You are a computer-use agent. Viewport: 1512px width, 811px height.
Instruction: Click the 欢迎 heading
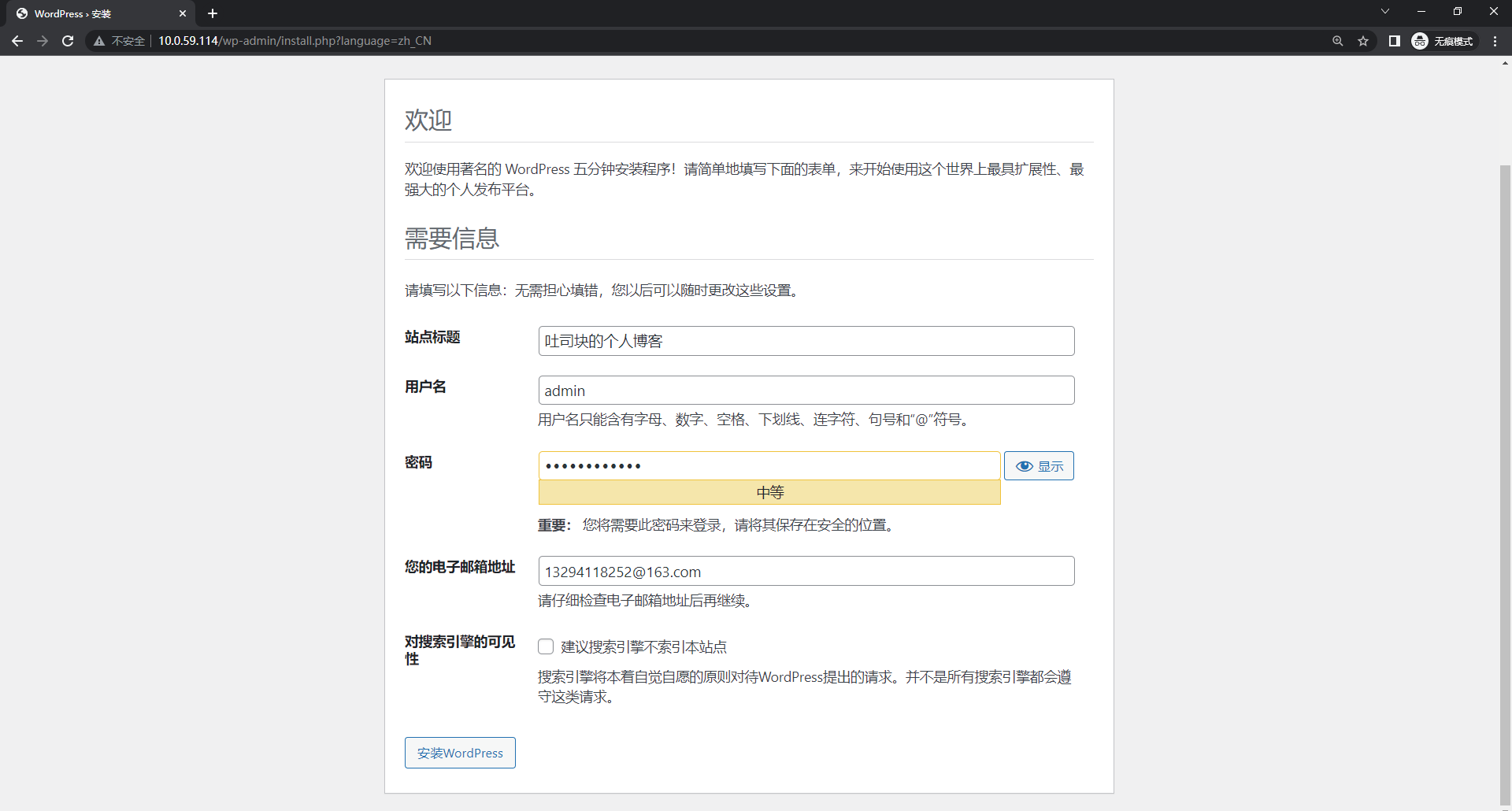point(428,120)
